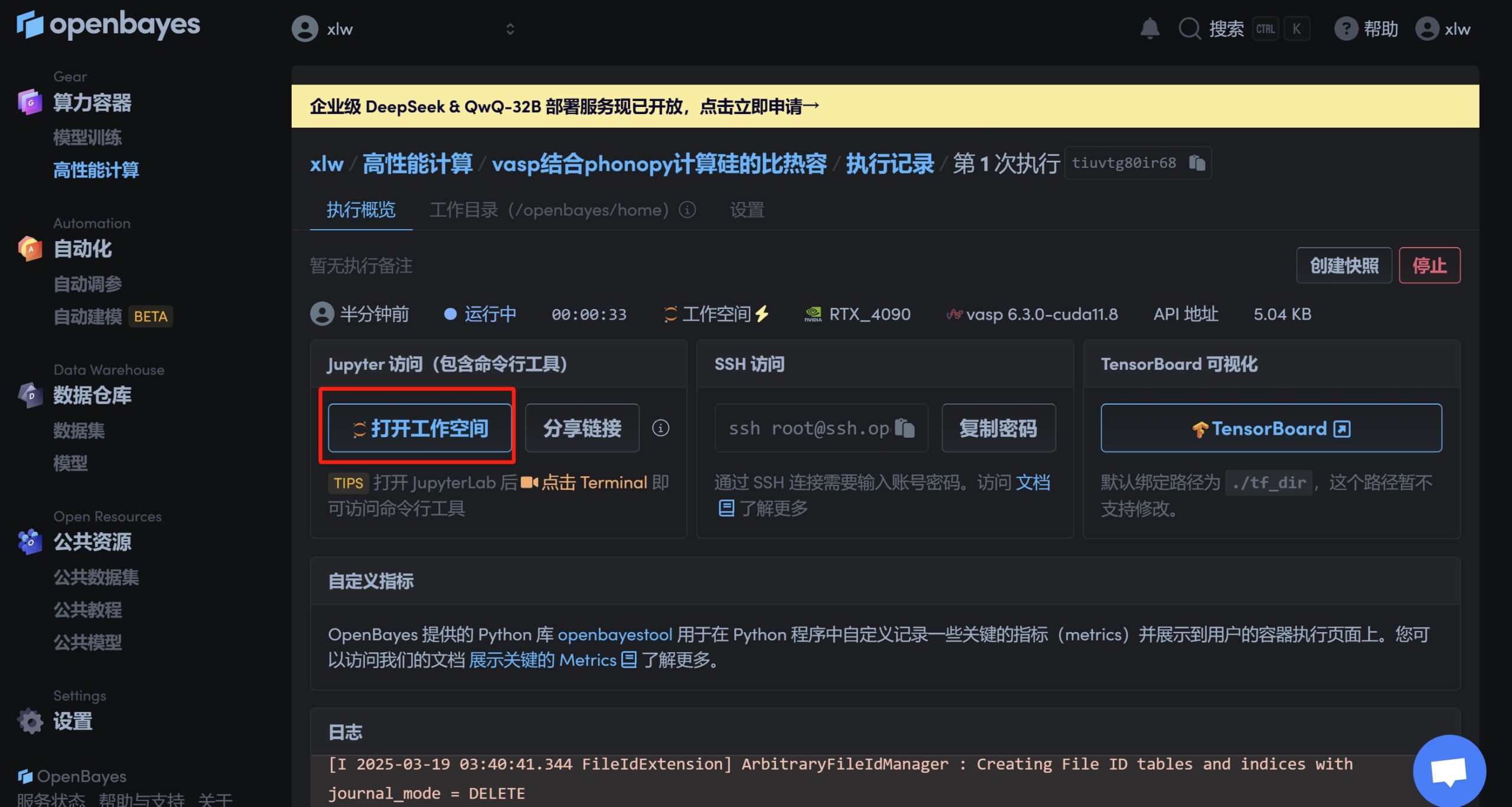Screen dimensions: 1512x807
Task: Switch to the 工作目录 (/openbayes/home) tab
Action: pyautogui.click(x=549, y=210)
